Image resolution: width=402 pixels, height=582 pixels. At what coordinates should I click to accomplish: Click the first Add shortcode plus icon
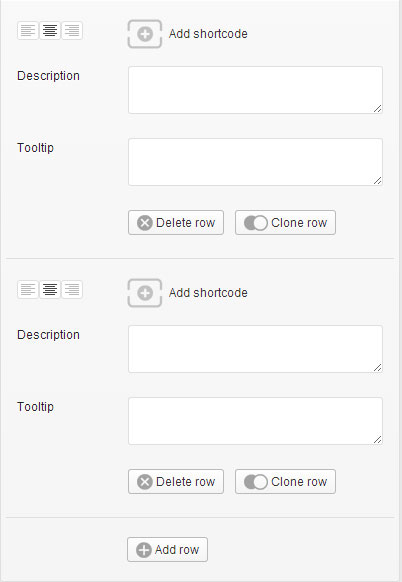pos(145,34)
